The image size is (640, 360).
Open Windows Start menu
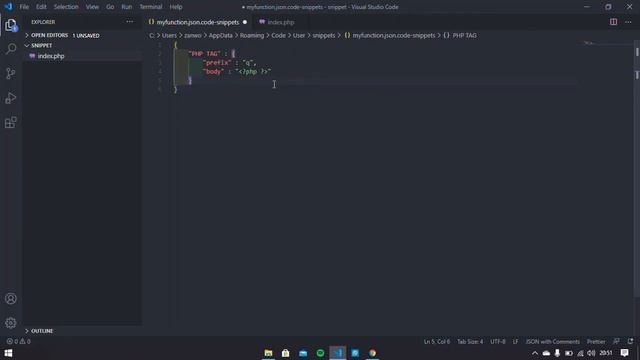tap(8, 353)
